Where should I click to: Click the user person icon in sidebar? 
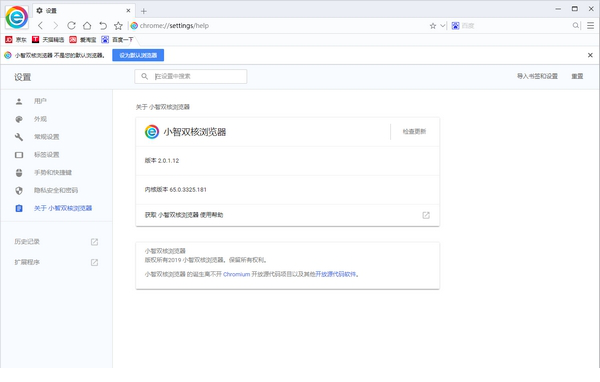(x=19, y=101)
